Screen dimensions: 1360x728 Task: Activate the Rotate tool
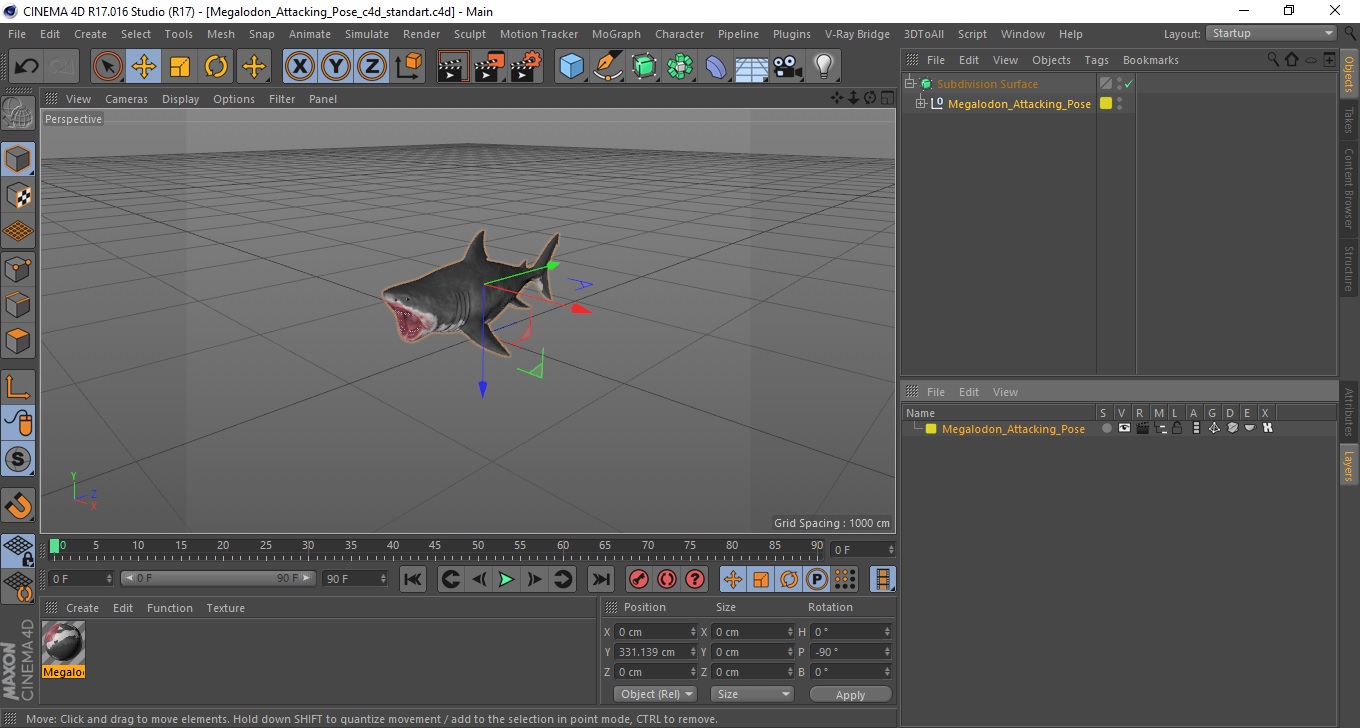click(x=216, y=67)
